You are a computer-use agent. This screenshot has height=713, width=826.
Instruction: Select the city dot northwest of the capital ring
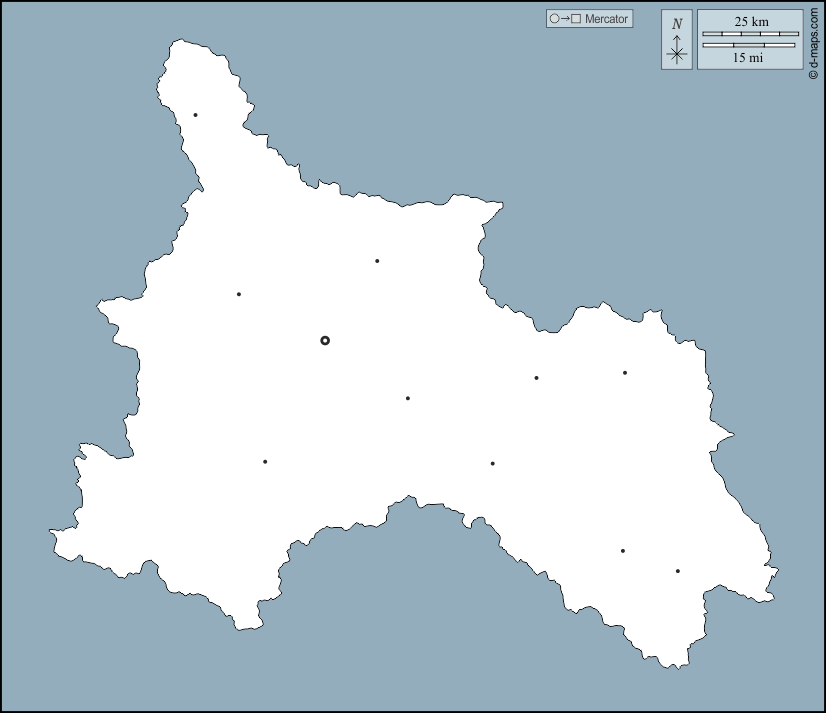[239, 294]
